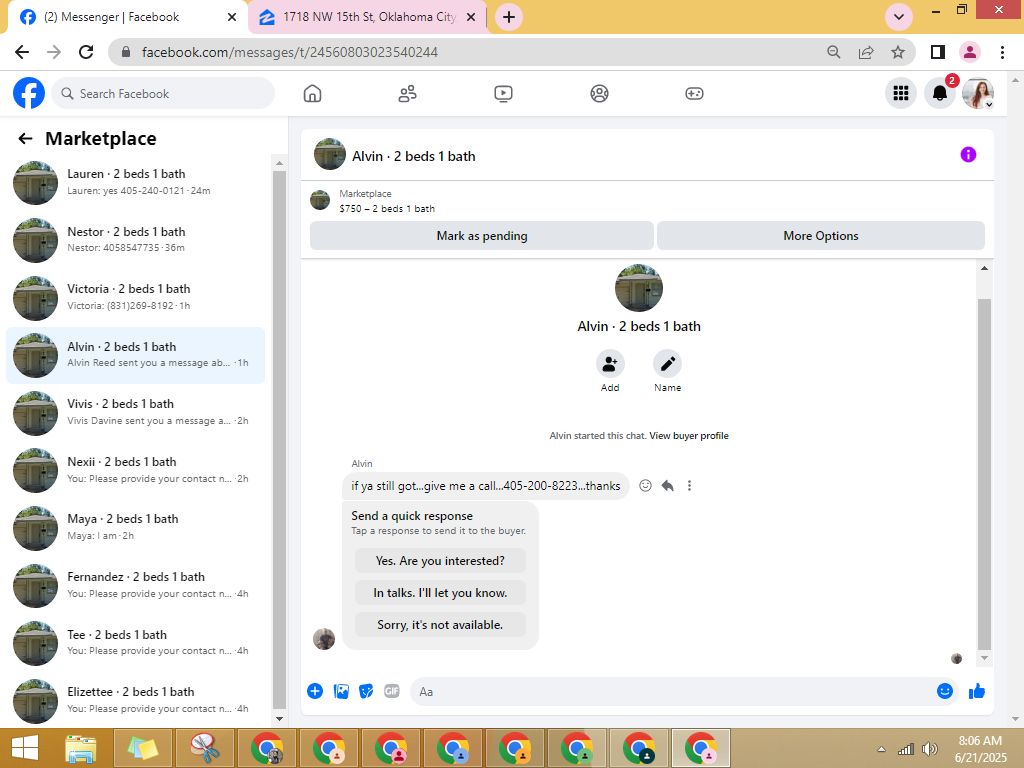This screenshot has height=768, width=1024.
Task: Choose a GIF in message composer
Action: (392, 691)
